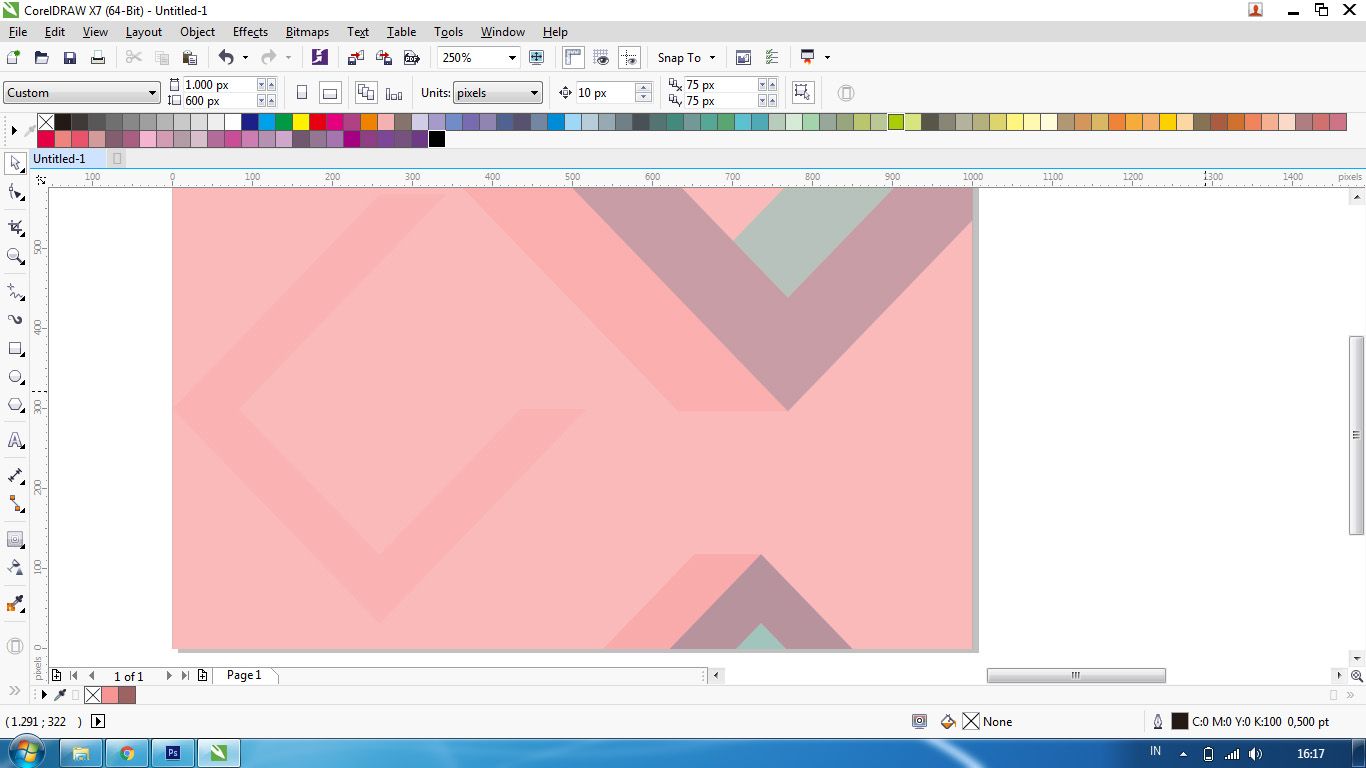Undo the last action

[x=225, y=58]
